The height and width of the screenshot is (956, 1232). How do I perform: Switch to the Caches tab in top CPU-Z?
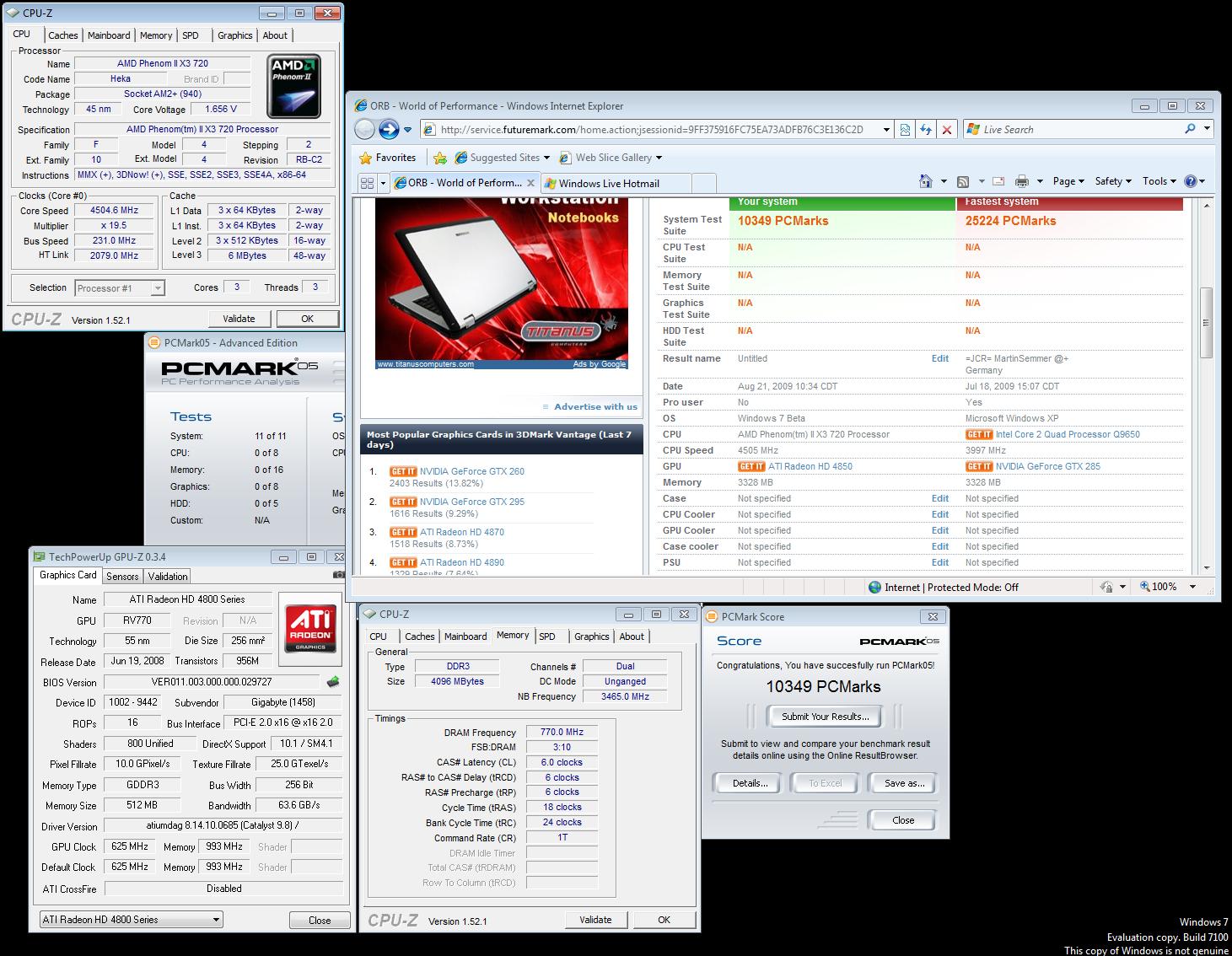pyautogui.click(x=62, y=35)
